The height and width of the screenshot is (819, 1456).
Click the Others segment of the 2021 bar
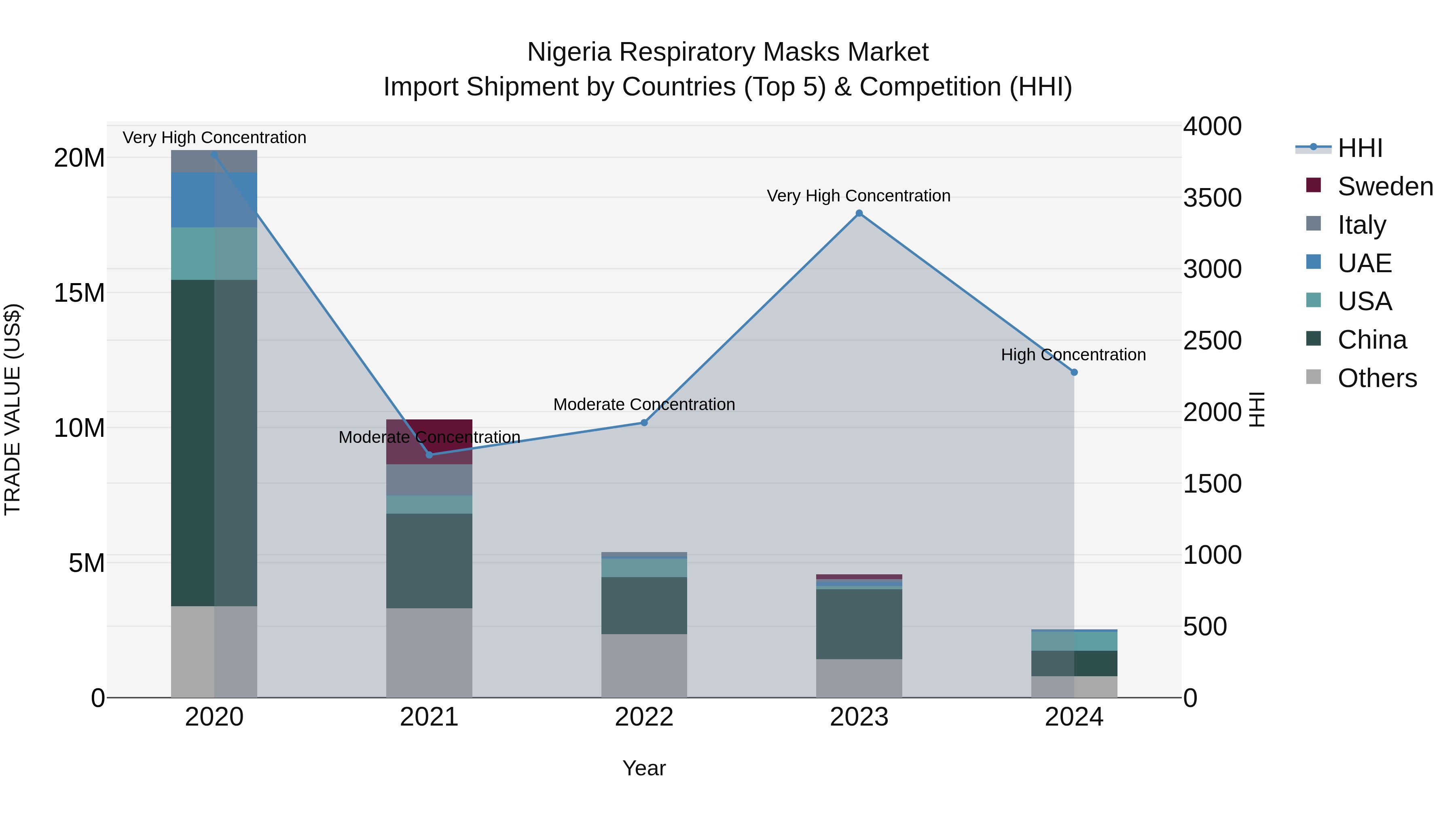click(429, 653)
